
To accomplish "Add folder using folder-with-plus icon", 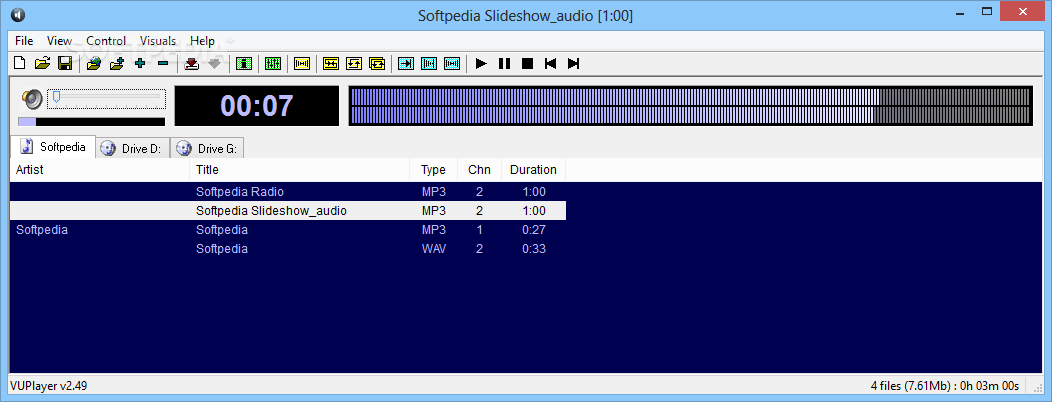I will pyautogui.click(x=117, y=64).
